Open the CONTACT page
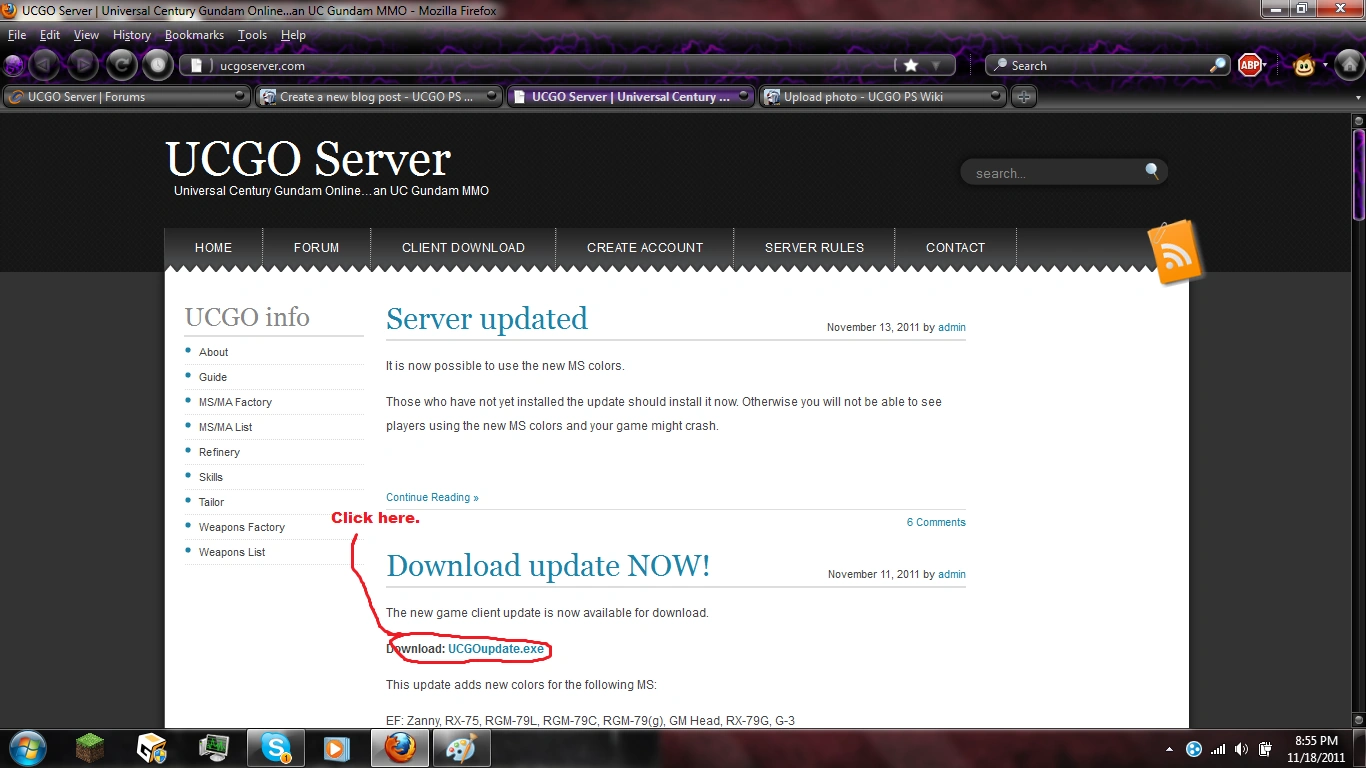 click(x=955, y=248)
